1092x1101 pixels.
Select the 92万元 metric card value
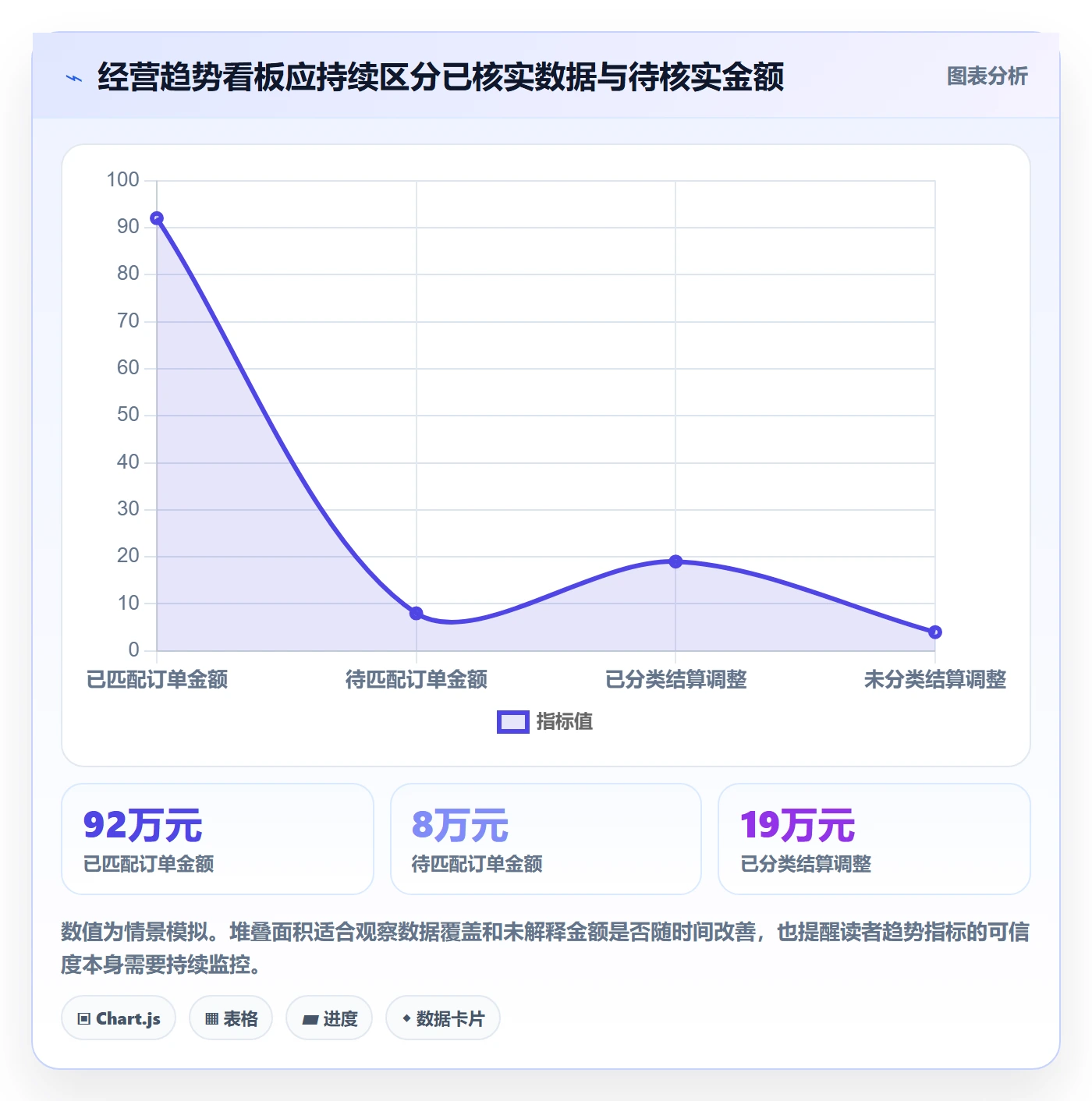click(x=143, y=825)
